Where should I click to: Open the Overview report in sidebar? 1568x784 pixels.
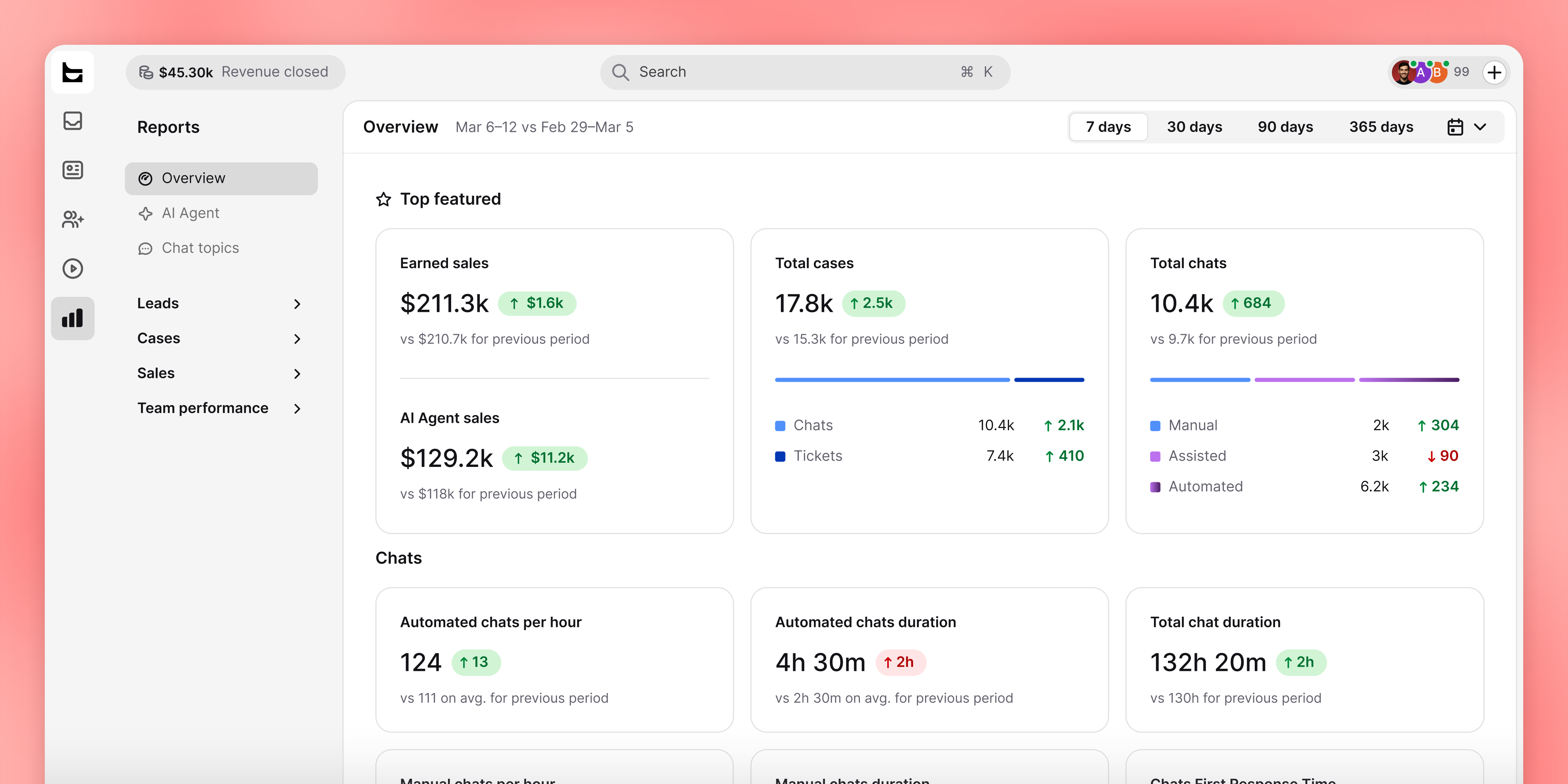(x=221, y=178)
